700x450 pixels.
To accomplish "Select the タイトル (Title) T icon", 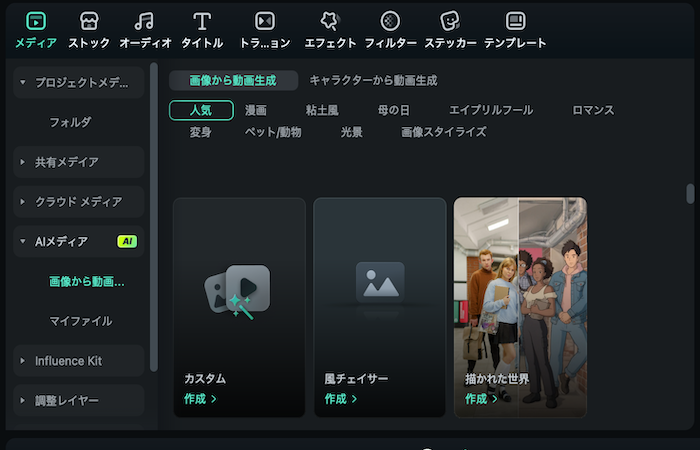I will pos(202,21).
